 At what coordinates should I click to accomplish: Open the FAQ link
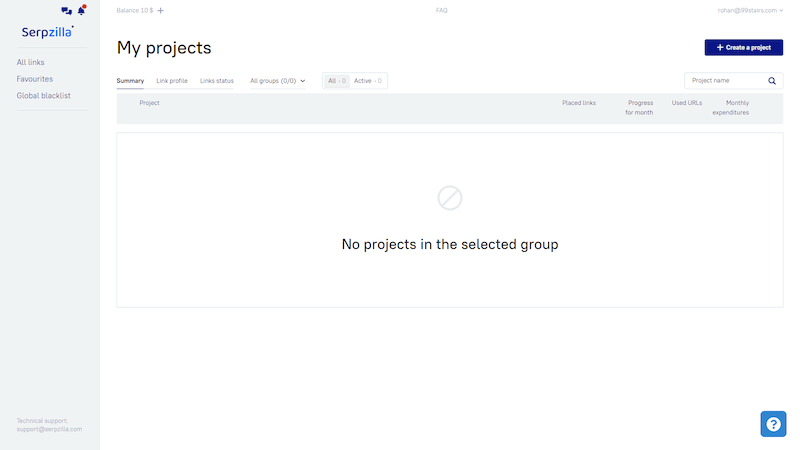point(442,10)
